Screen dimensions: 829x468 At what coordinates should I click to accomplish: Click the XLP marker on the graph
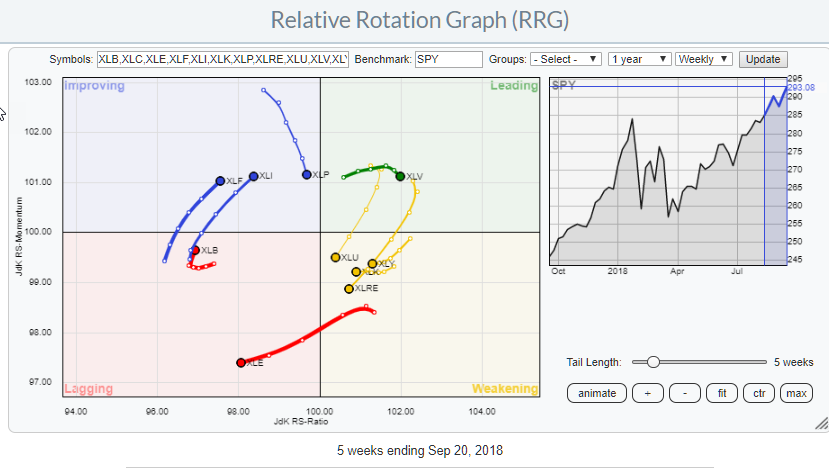tap(307, 175)
